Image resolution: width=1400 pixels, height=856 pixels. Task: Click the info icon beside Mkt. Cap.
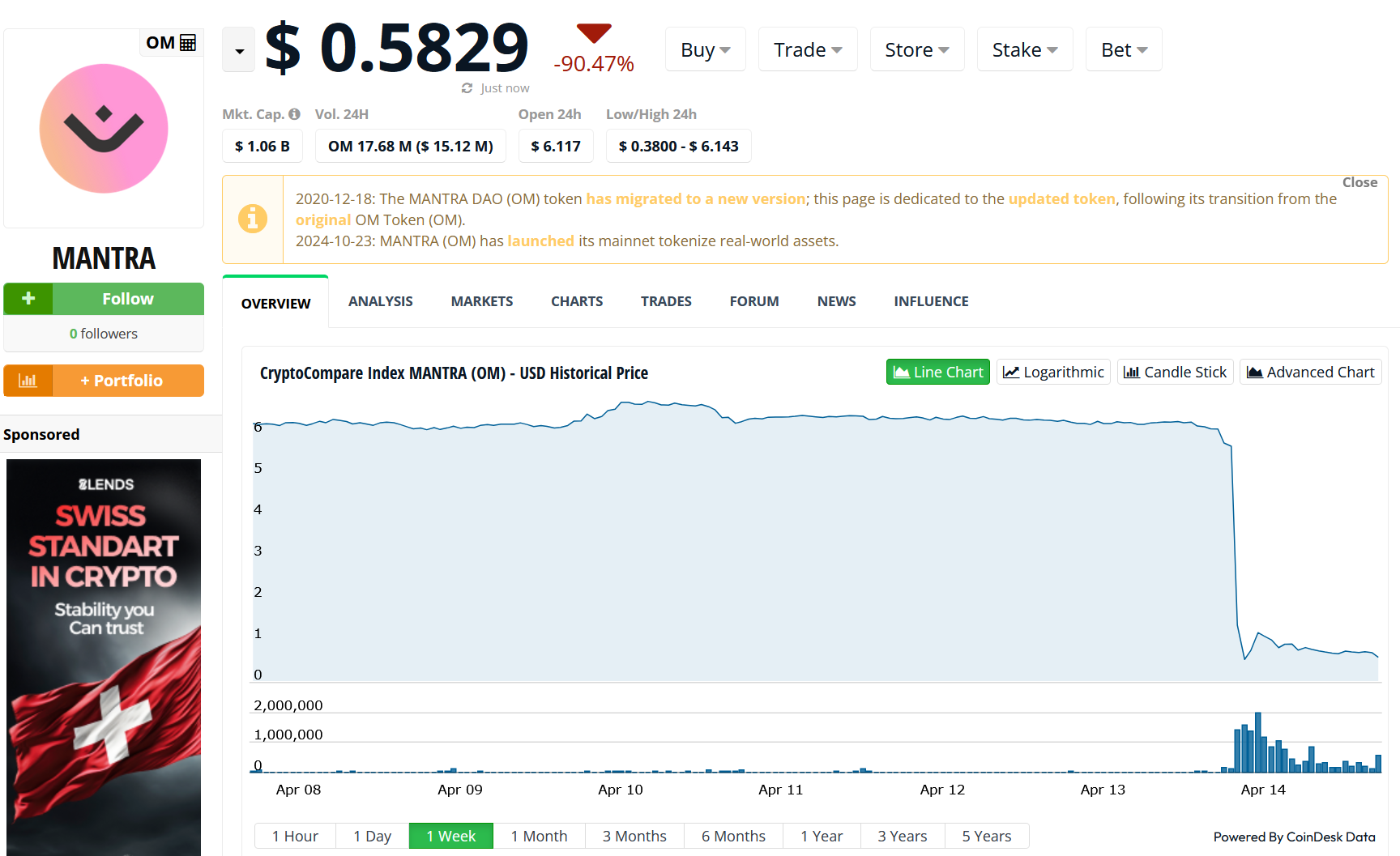(293, 113)
